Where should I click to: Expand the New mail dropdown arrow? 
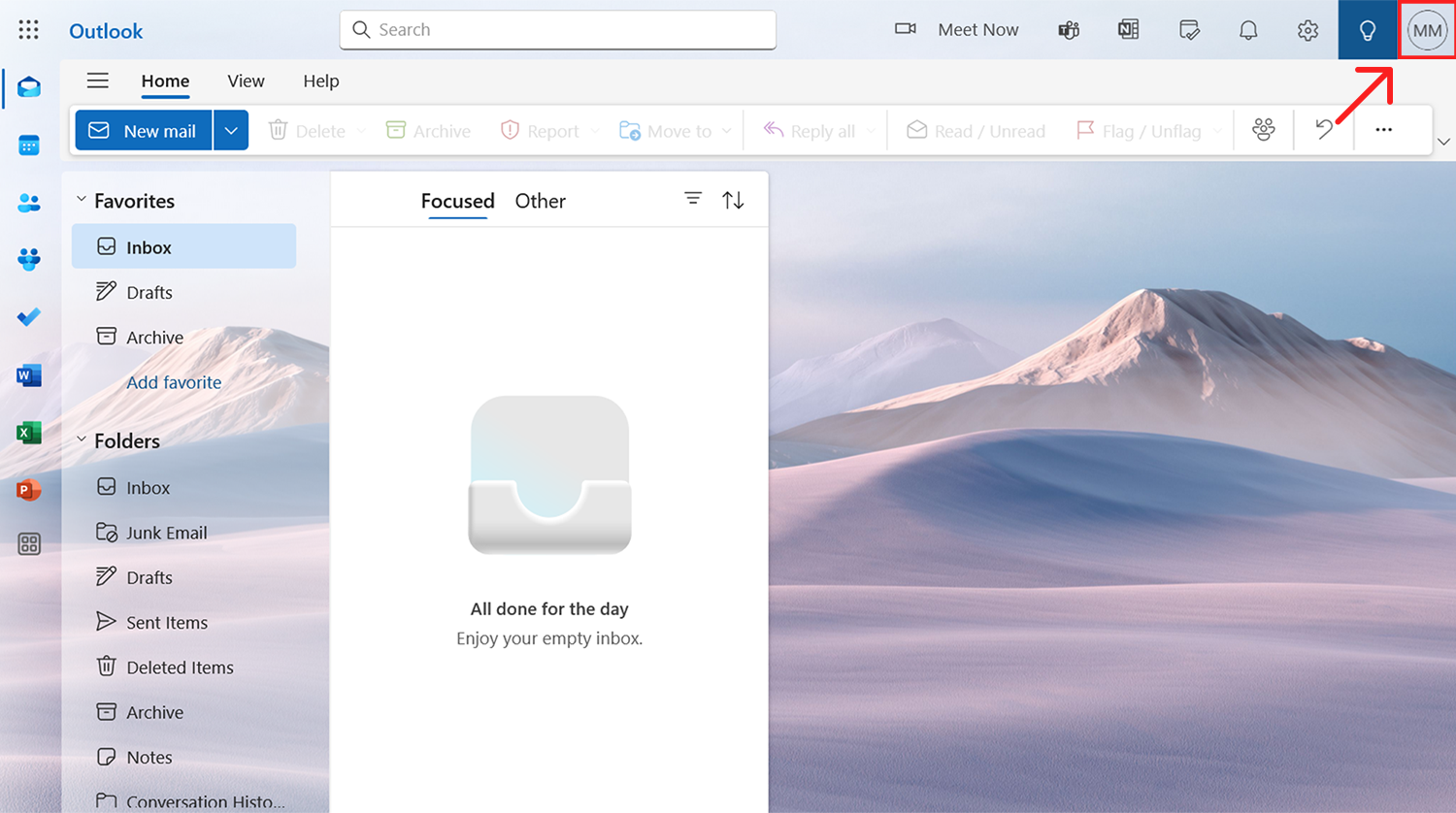[x=231, y=130]
